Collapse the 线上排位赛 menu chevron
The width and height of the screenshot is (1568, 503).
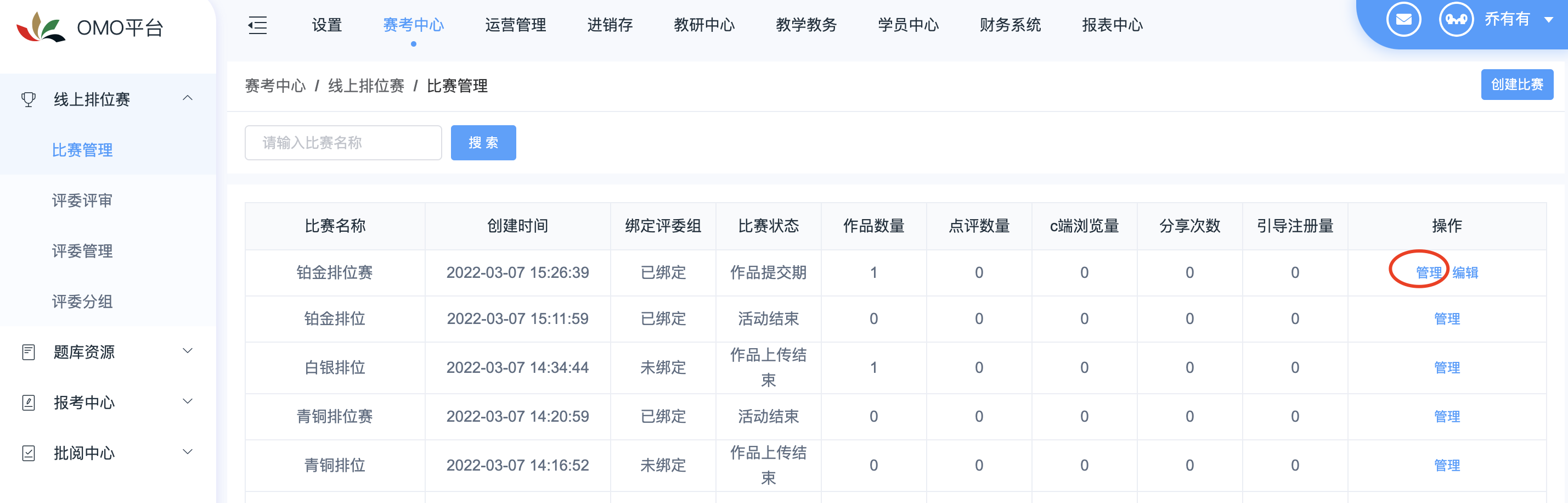188,98
